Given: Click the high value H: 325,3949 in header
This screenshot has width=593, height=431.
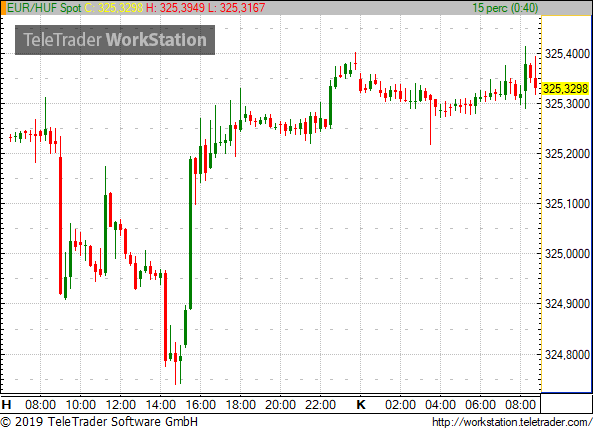Looking at the screenshot, I should (x=175, y=8).
